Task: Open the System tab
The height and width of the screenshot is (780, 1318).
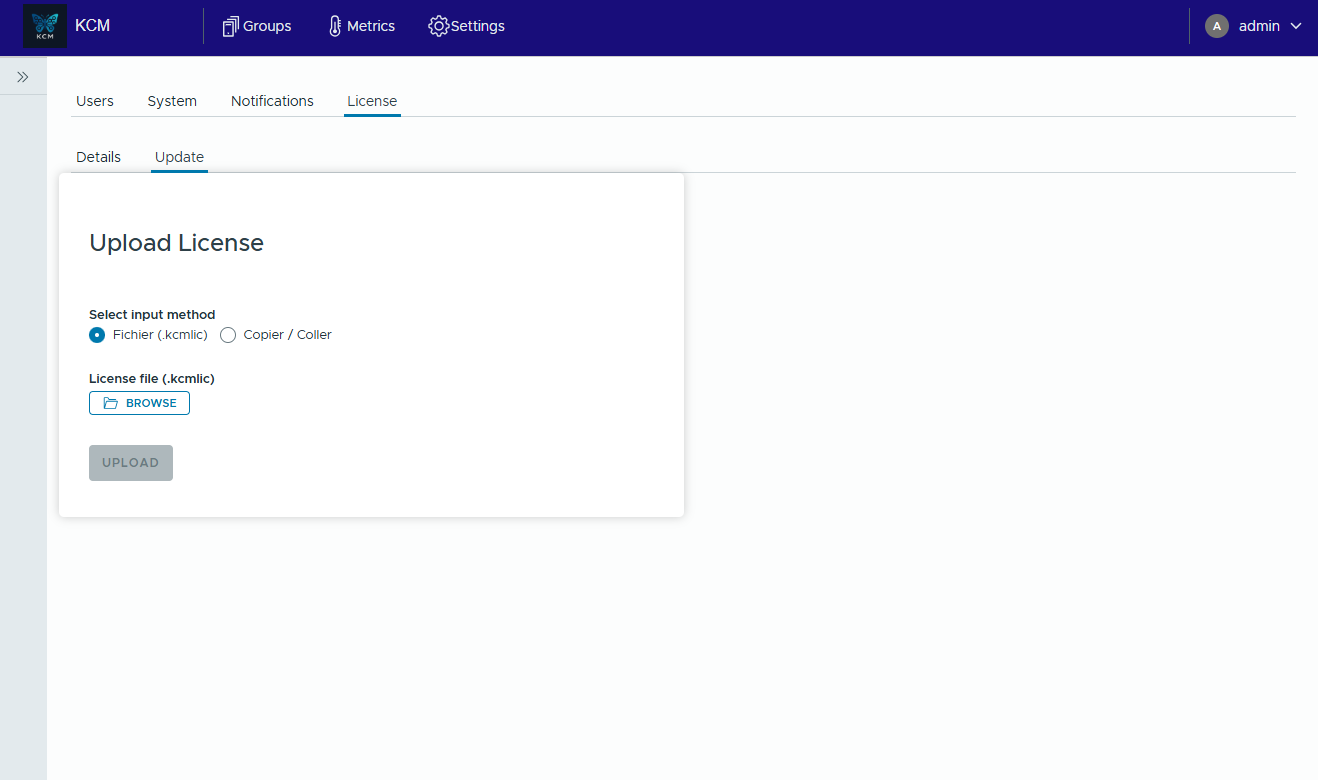Action: pyautogui.click(x=172, y=101)
